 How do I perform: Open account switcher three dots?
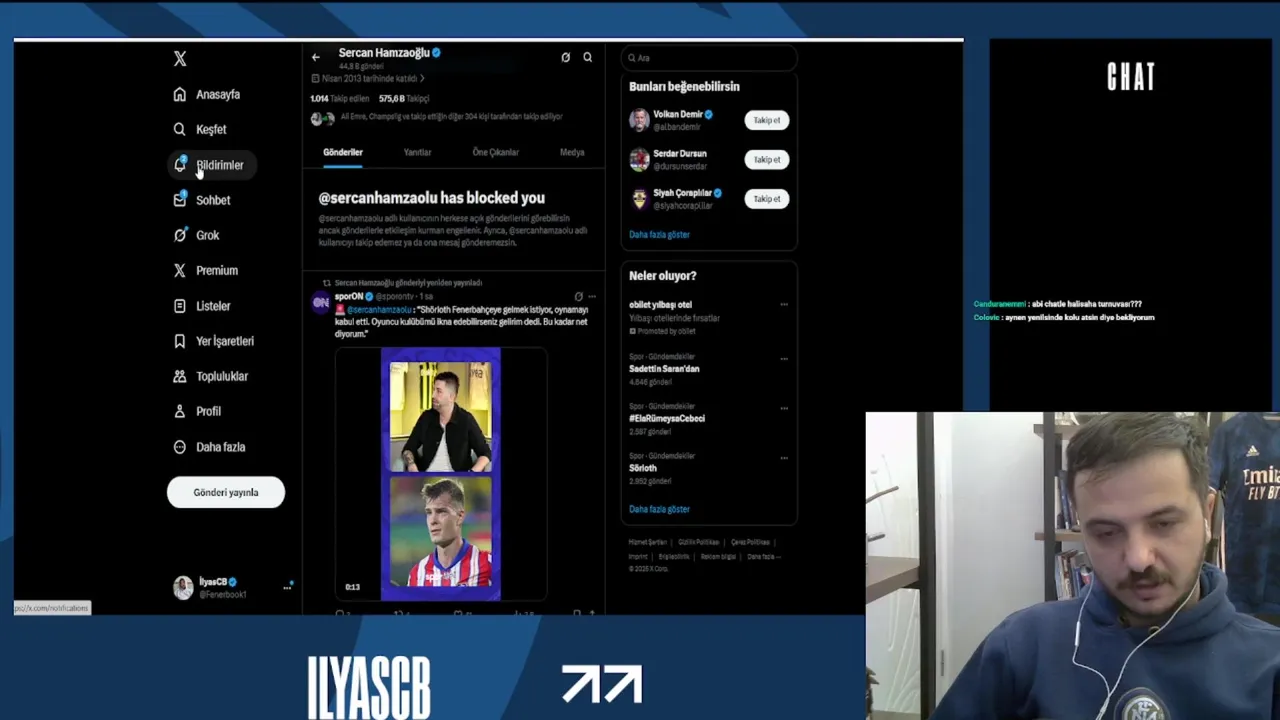coord(287,587)
